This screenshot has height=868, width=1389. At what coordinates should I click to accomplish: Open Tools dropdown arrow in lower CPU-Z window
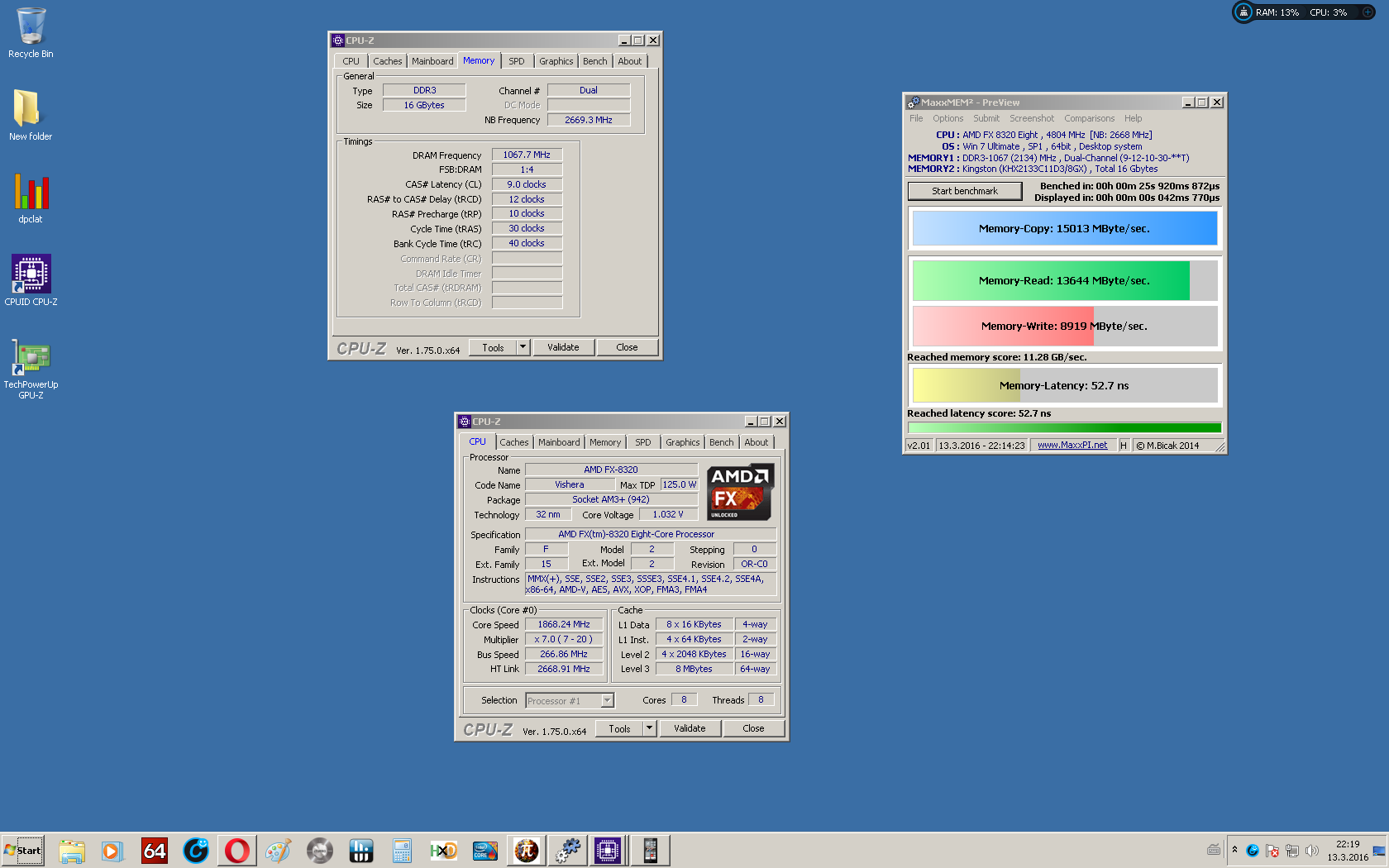click(650, 728)
